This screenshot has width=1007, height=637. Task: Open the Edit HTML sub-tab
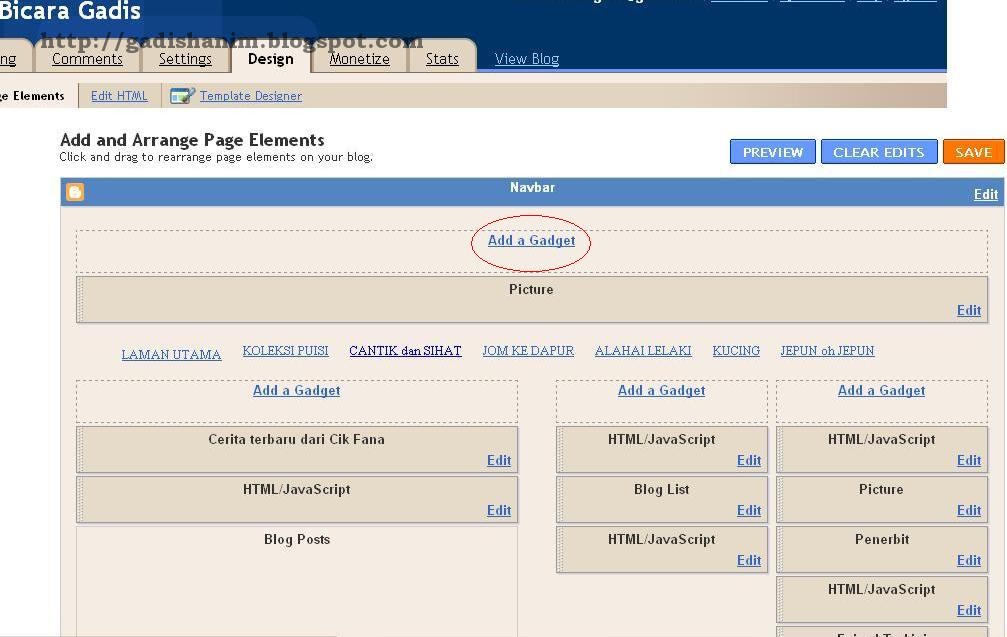pyautogui.click(x=119, y=96)
